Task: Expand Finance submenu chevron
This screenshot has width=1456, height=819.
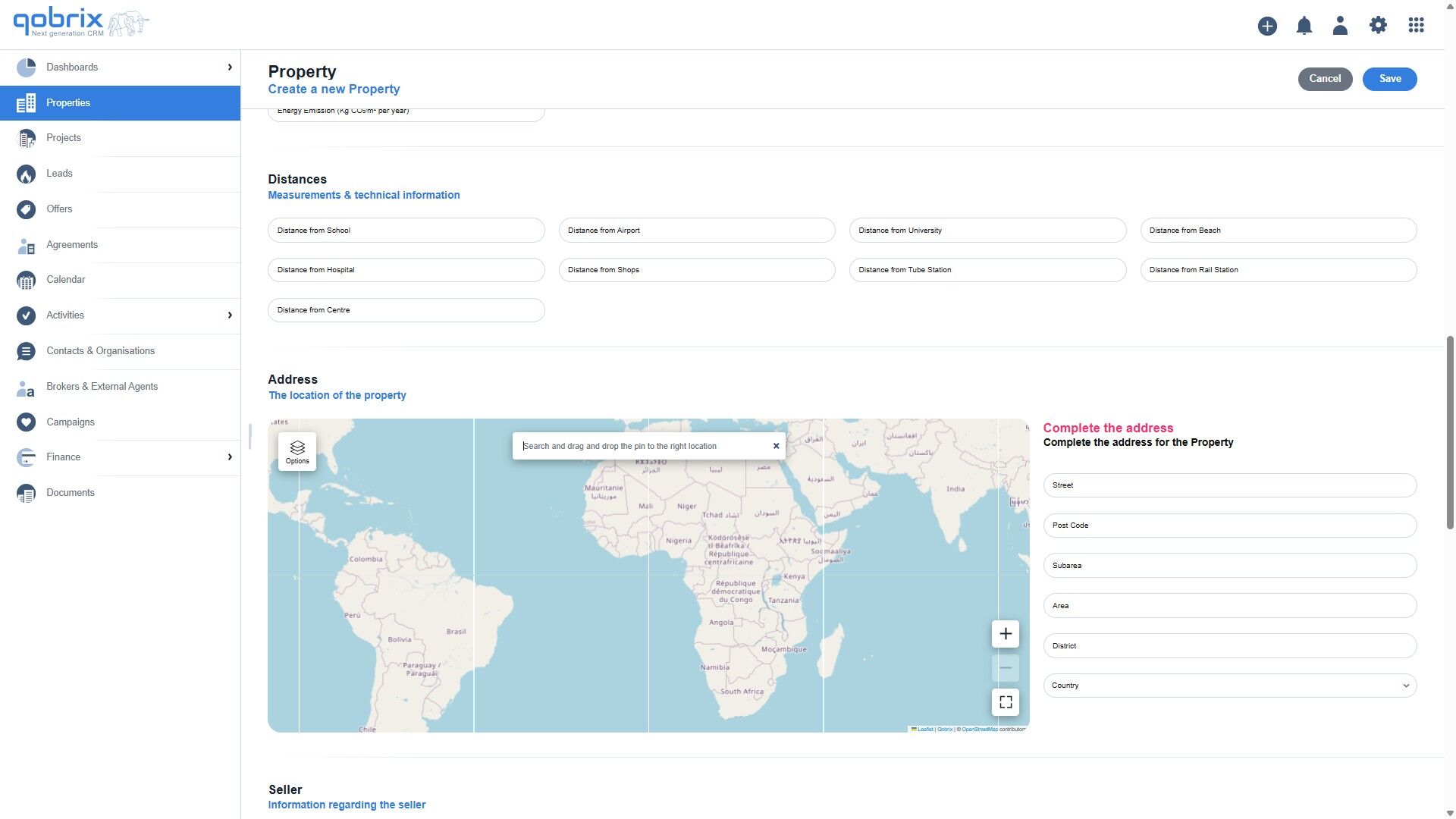Action: [230, 457]
